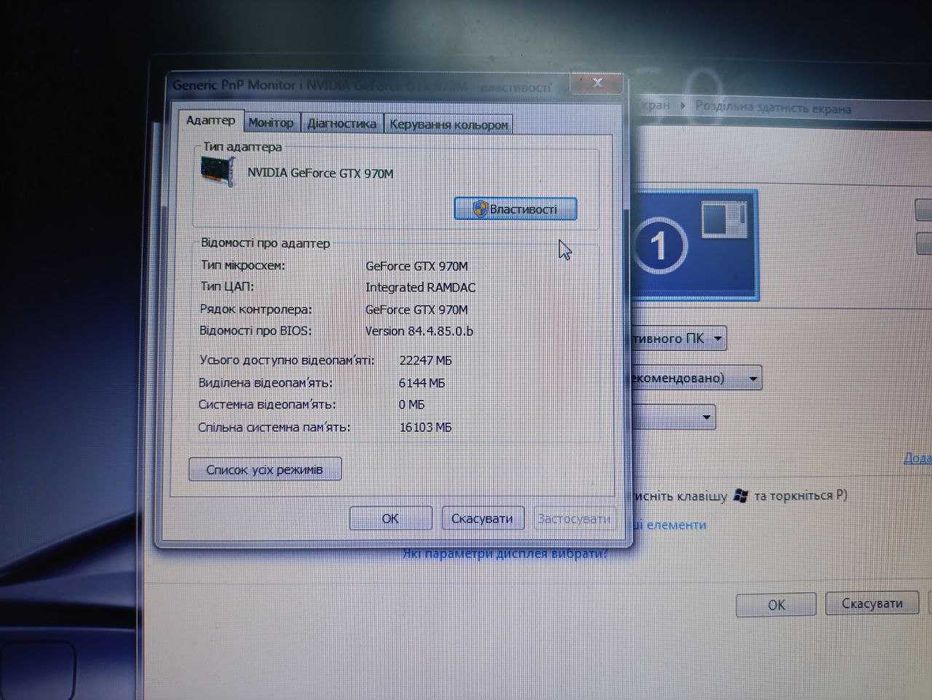This screenshot has height=700, width=932.
Task: Click the label Рядок контролера:
Action: click(256, 310)
